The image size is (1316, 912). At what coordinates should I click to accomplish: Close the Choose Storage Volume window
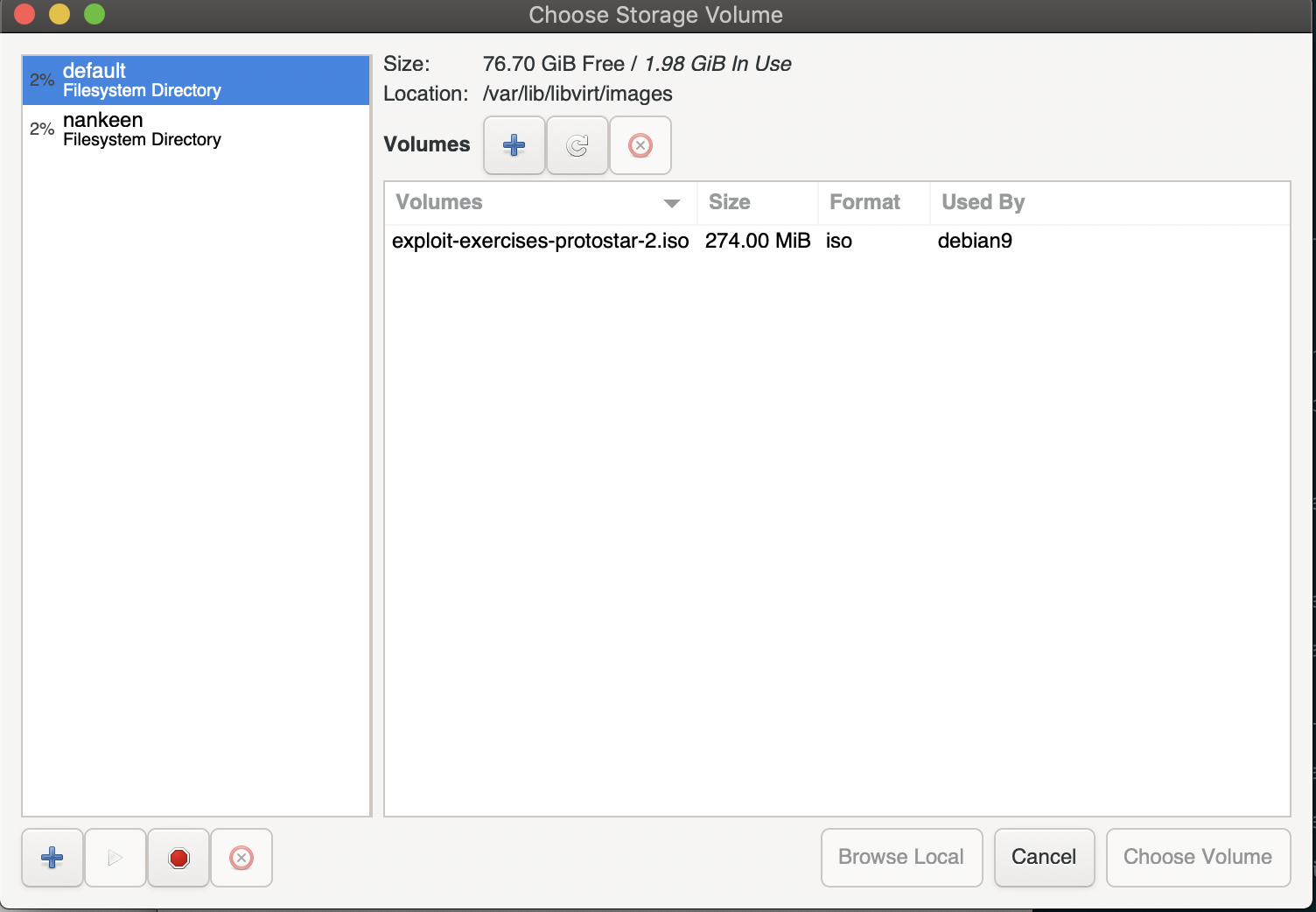pyautogui.click(x=24, y=14)
